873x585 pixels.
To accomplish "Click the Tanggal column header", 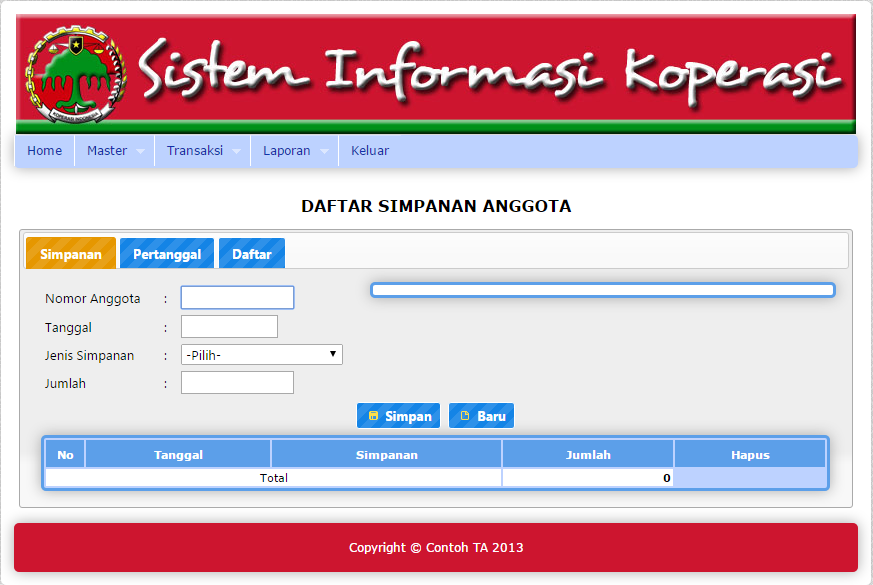I will click(x=178, y=455).
